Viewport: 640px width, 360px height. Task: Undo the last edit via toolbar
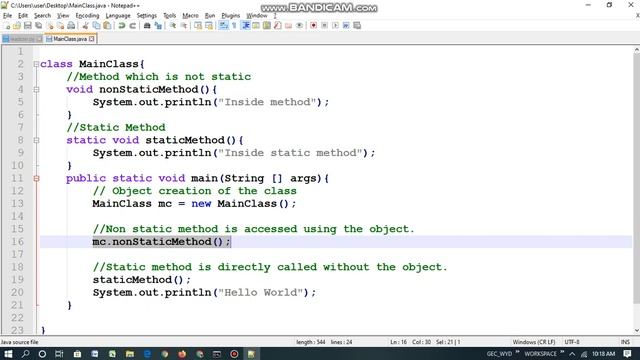(x=122, y=26)
